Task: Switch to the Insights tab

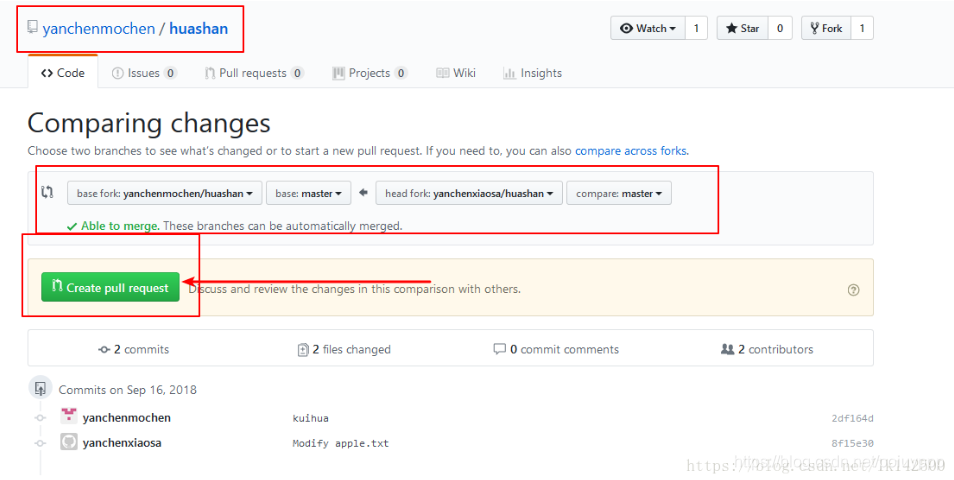Action: (532, 73)
